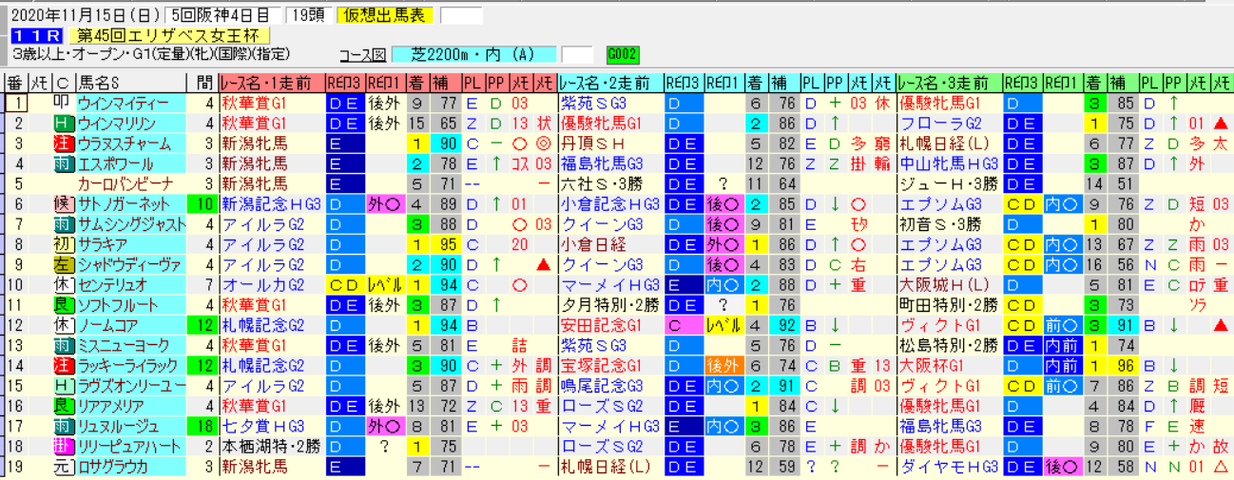Screen dimensions: 1234x480
Task: Click the magenta 掛 badge beside リリーピュアハート
Action: pyautogui.click(x=62, y=444)
